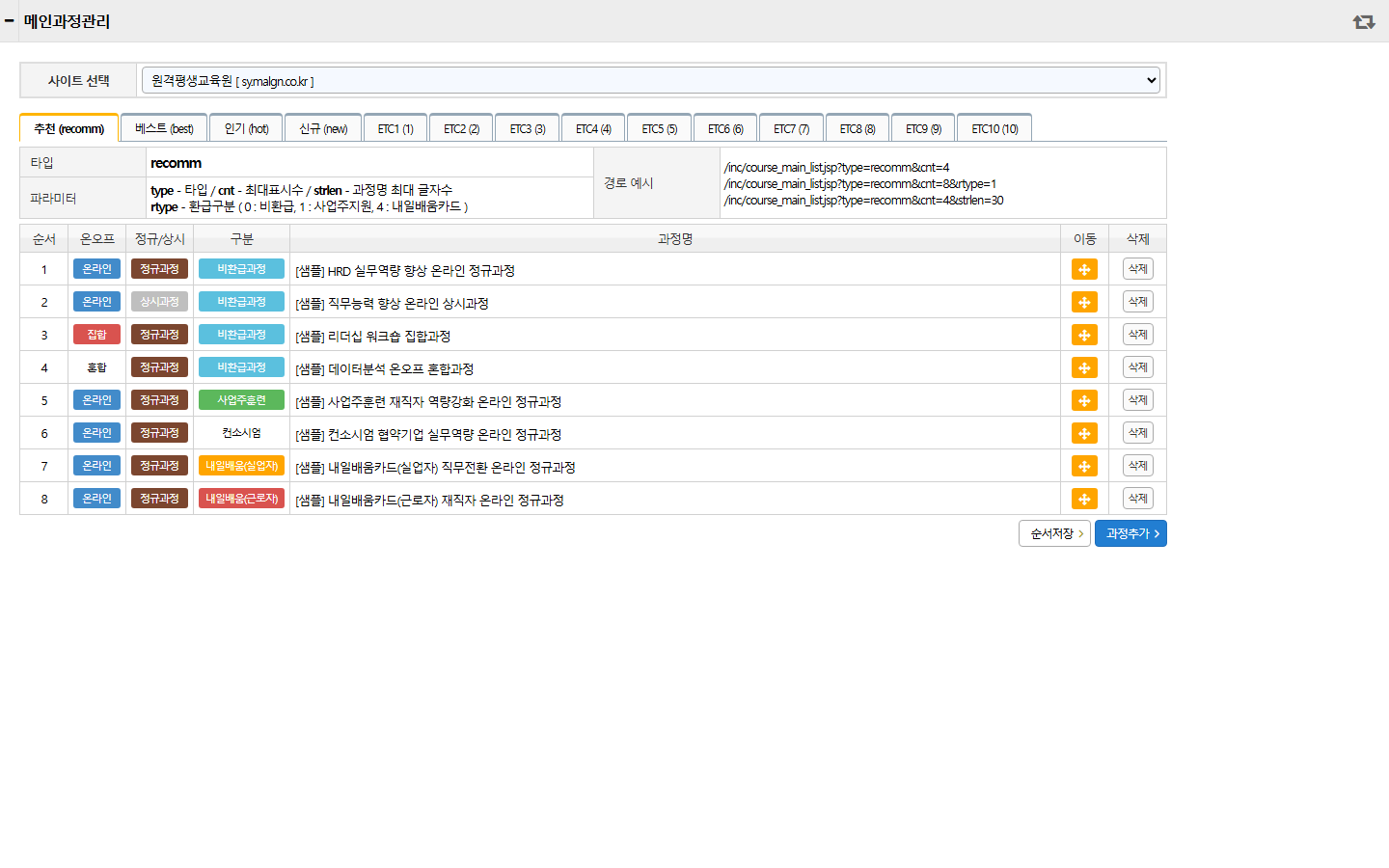Select the ETC3 (3) tab
1389x868 pixels.
[528, 128]
